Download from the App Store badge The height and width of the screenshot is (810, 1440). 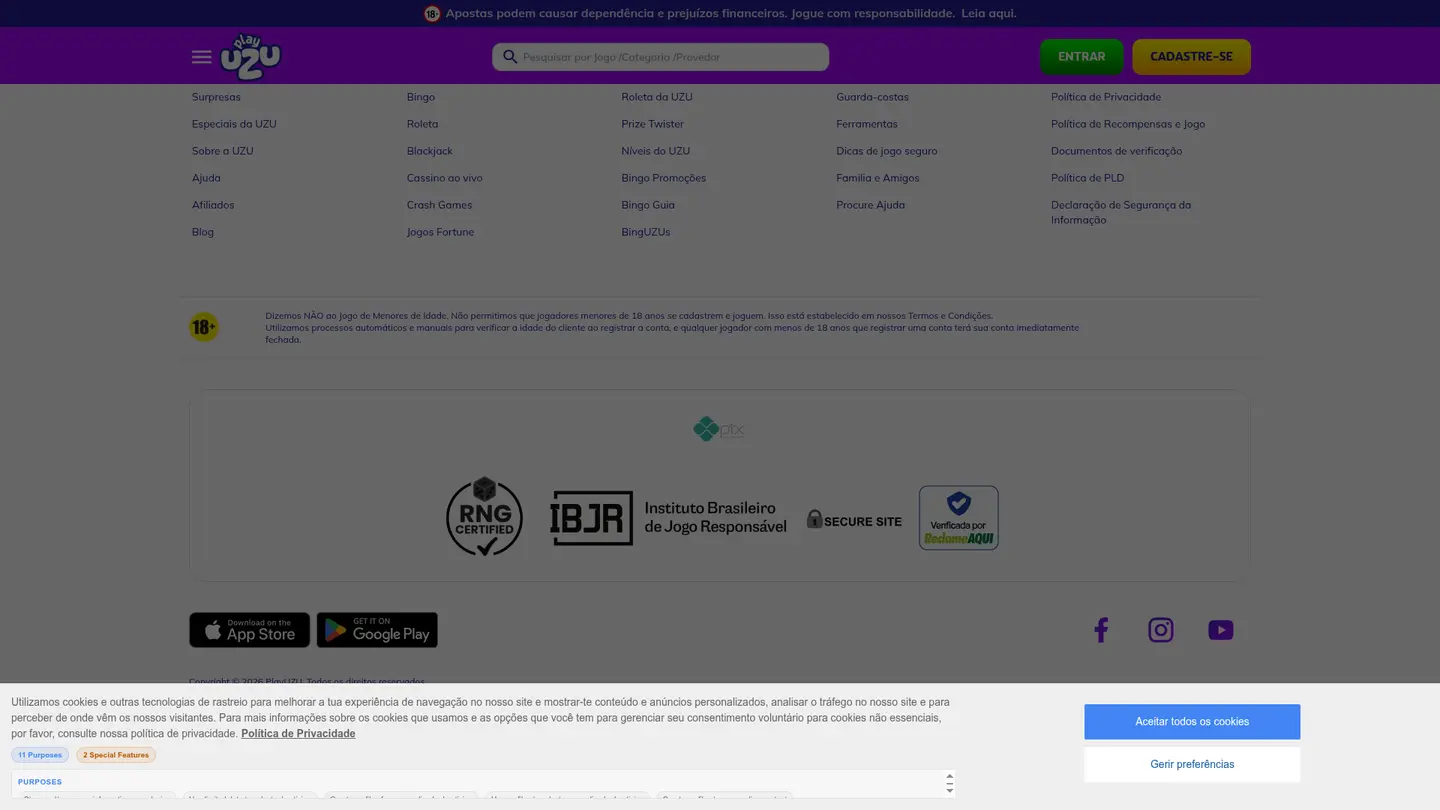tap(250, 630)
